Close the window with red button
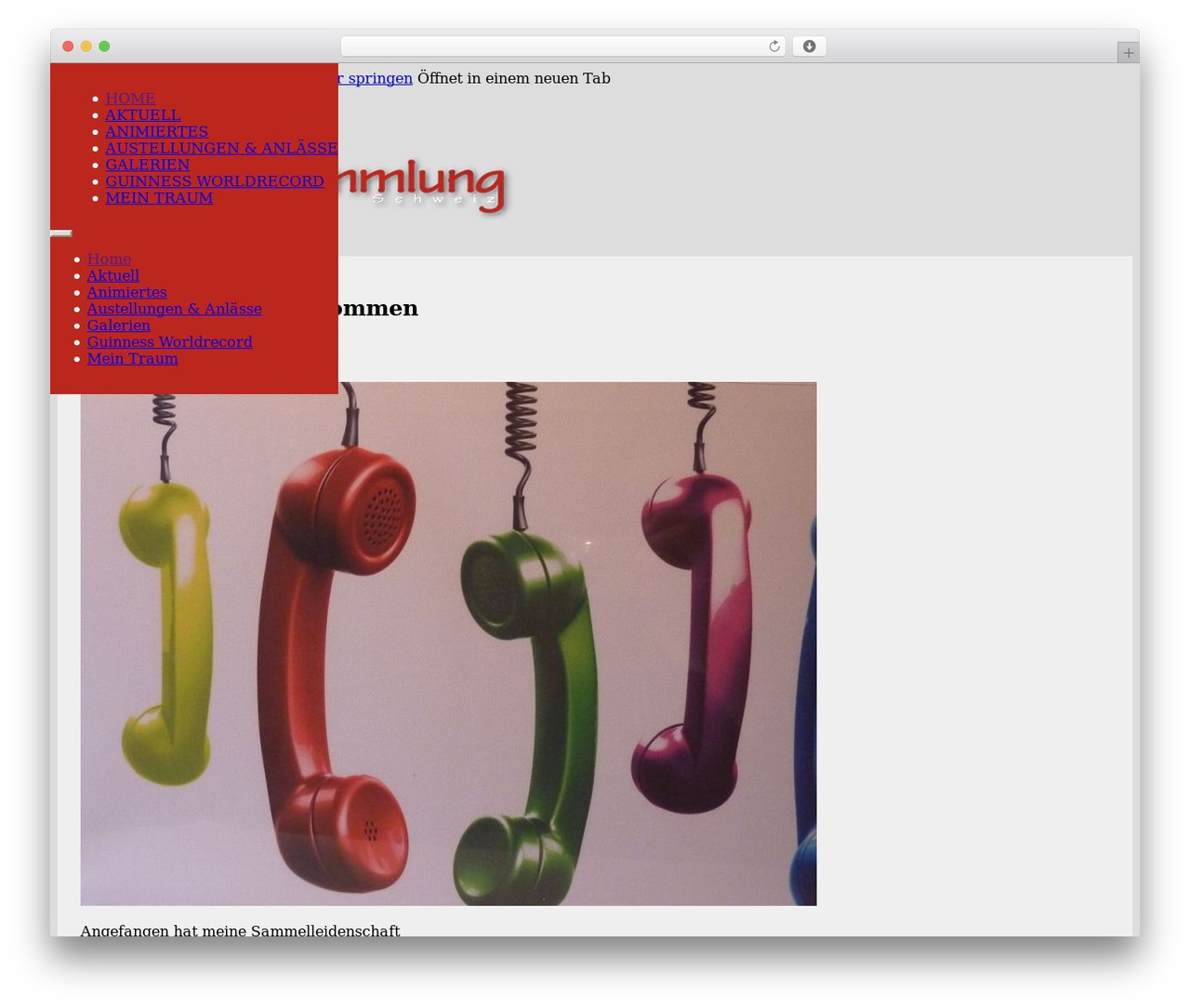The width and height of the screenshot is (1190, 1008). tap(68, 46)
